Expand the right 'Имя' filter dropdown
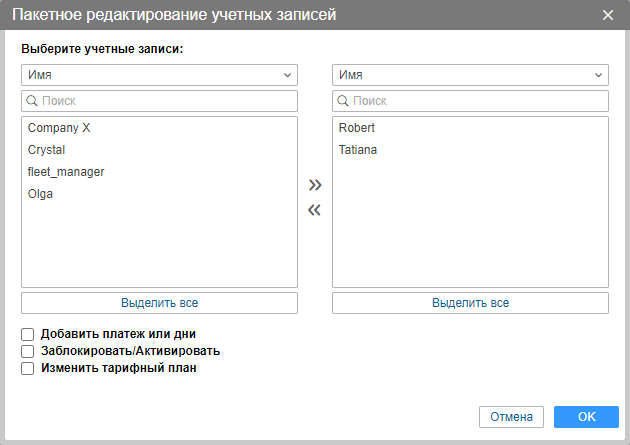630x445 pixels. 470,75
